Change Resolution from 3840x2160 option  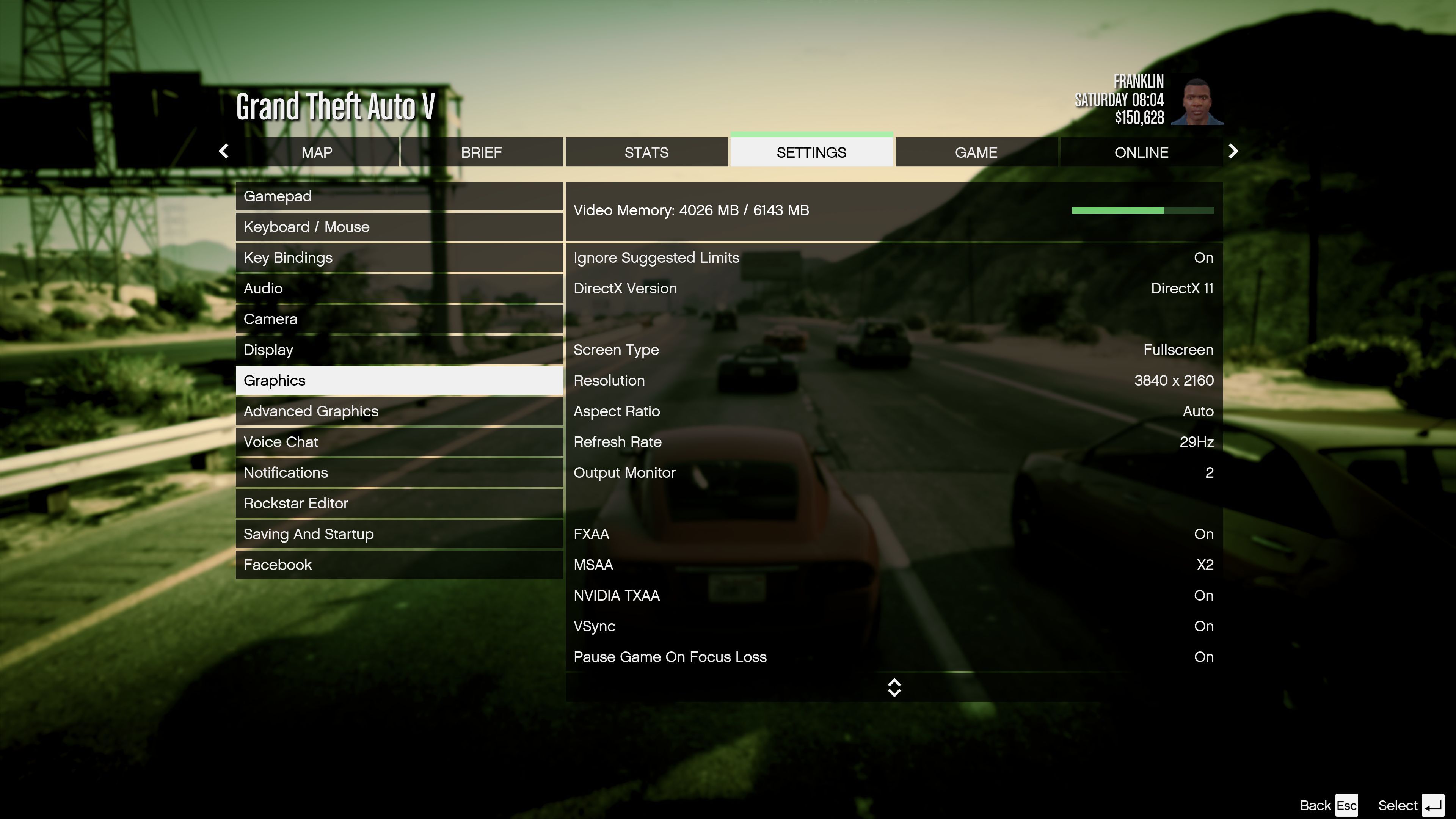tap(1174, 380)
